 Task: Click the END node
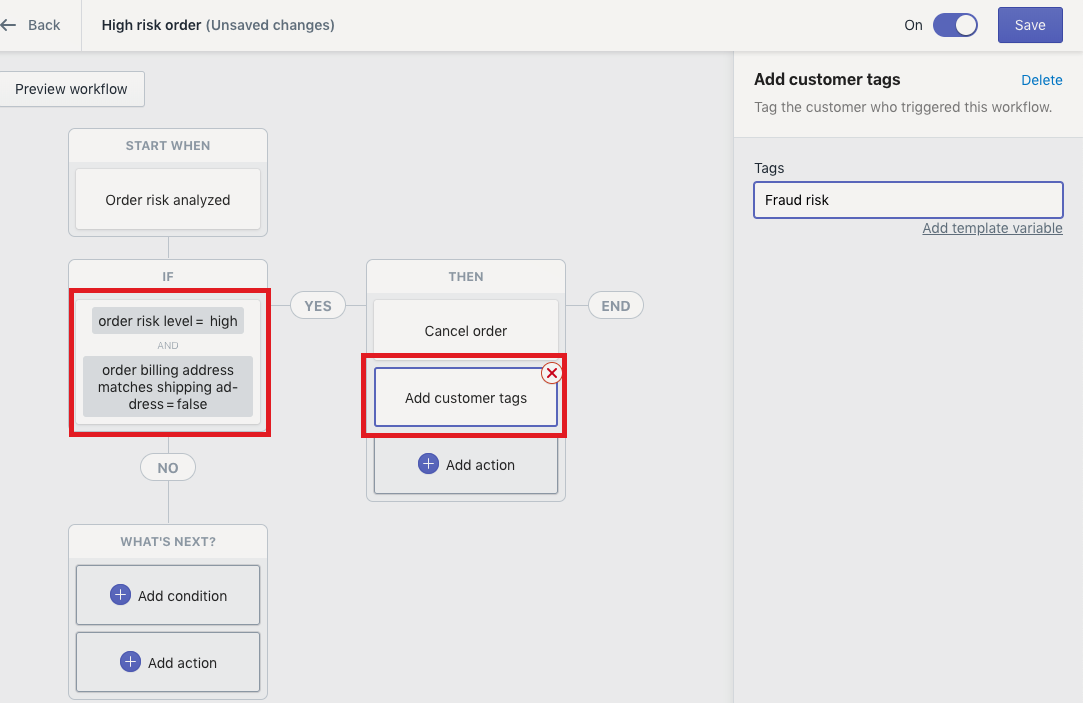pyautogui.click(x=615, y=306)
